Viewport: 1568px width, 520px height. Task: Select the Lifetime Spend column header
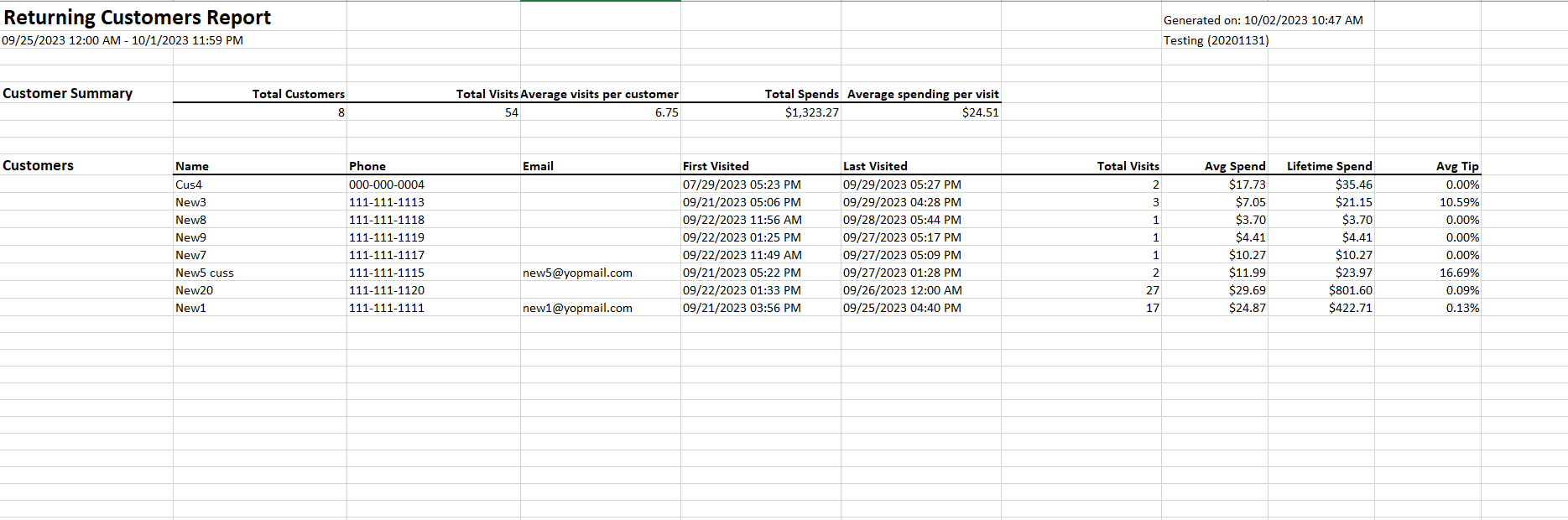[x=1329, y=166]
